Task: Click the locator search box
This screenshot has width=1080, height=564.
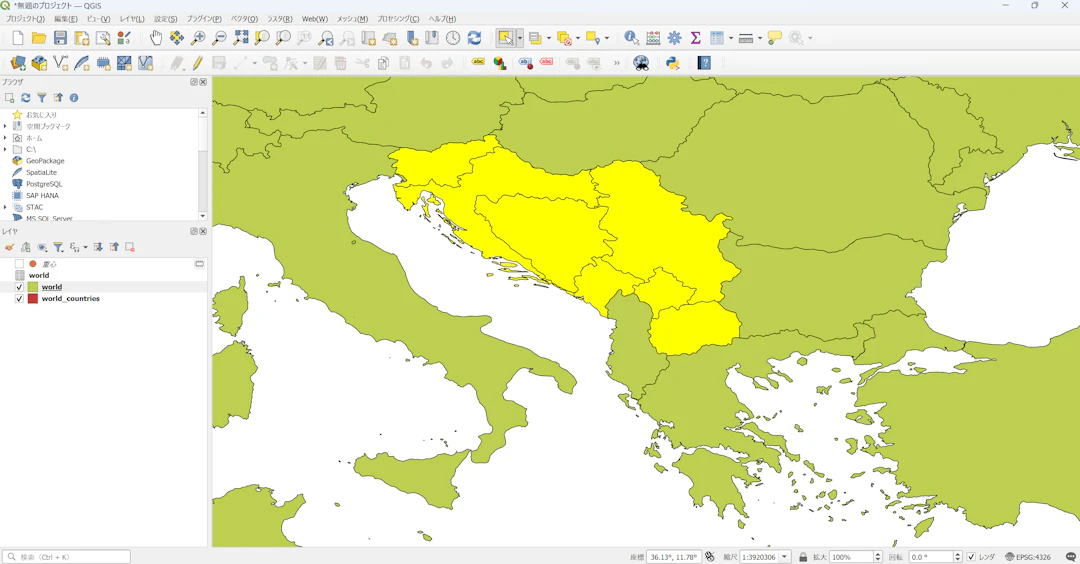Action: pos(66,556)
